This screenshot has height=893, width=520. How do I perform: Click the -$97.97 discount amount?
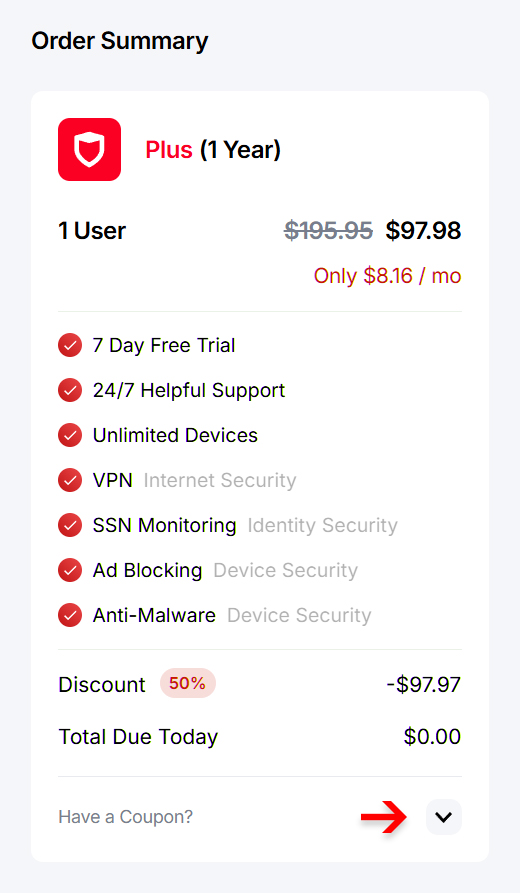(x=423, y=685)
